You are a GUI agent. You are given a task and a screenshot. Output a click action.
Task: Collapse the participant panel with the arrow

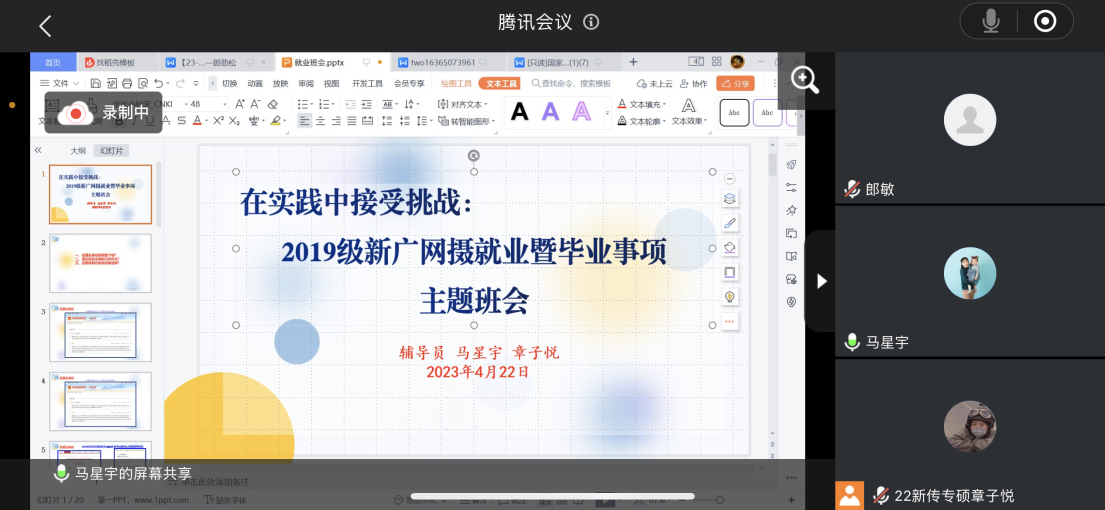click(x=821, y=281)
